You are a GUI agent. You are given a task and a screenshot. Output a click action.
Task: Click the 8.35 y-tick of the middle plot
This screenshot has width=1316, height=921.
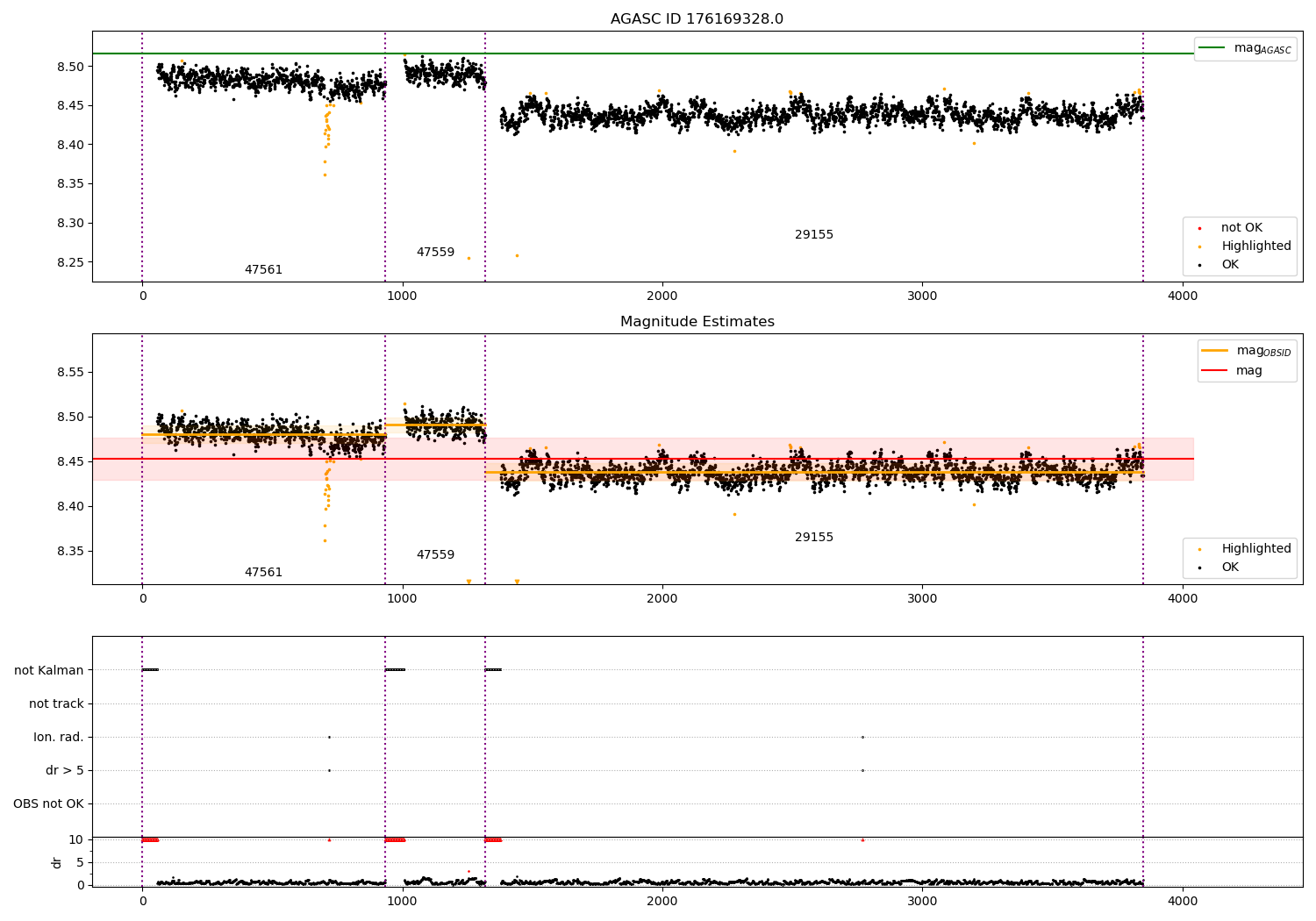pos(71,551)
